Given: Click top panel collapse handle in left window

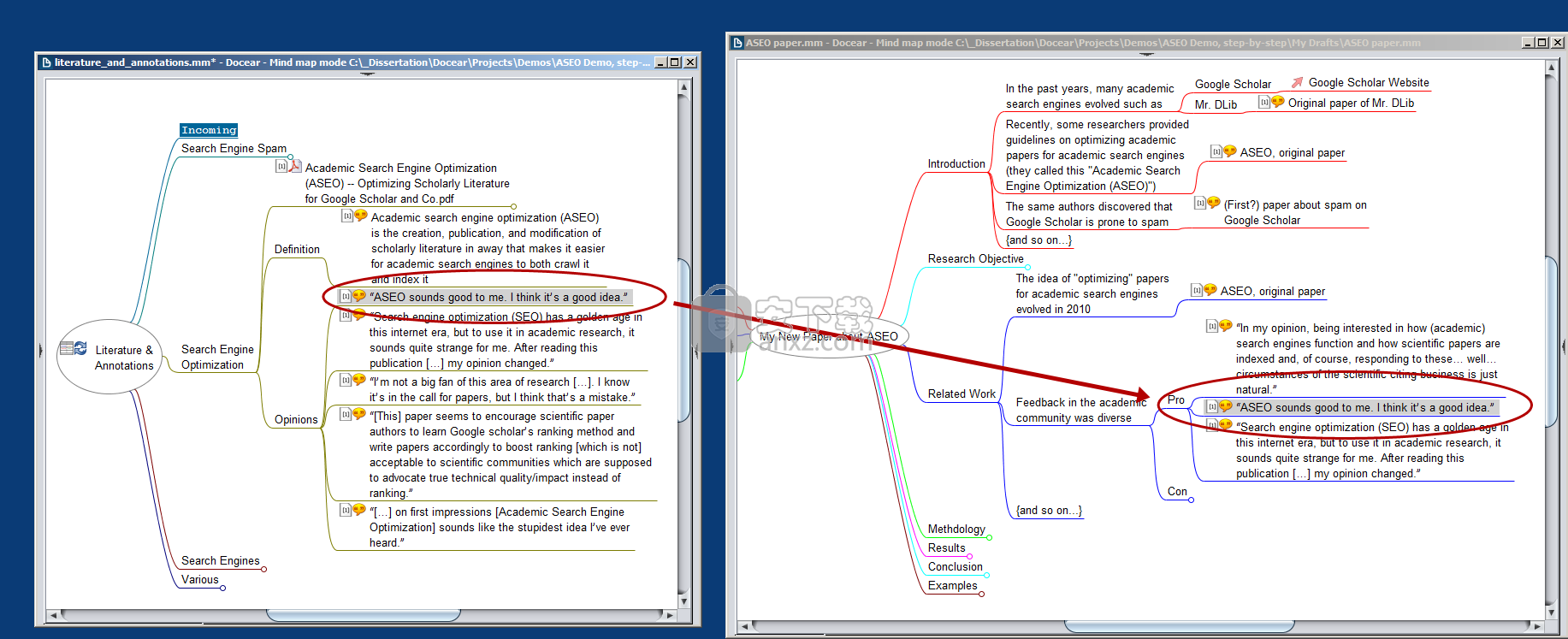Looking at the screenshot, I should click(368, 74).
